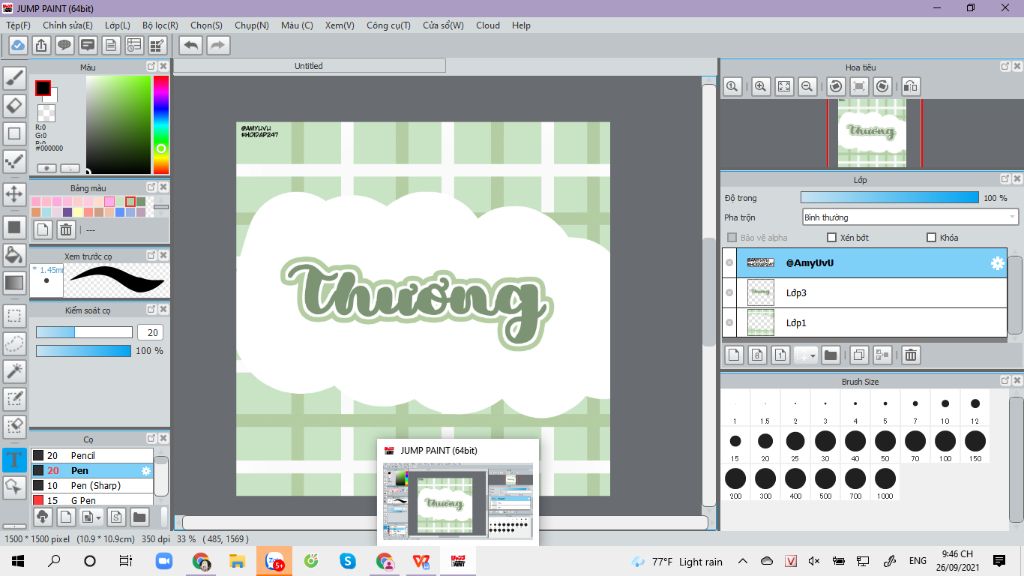Create a layer folder in the Lớp panel

click(x=831, y=355)
